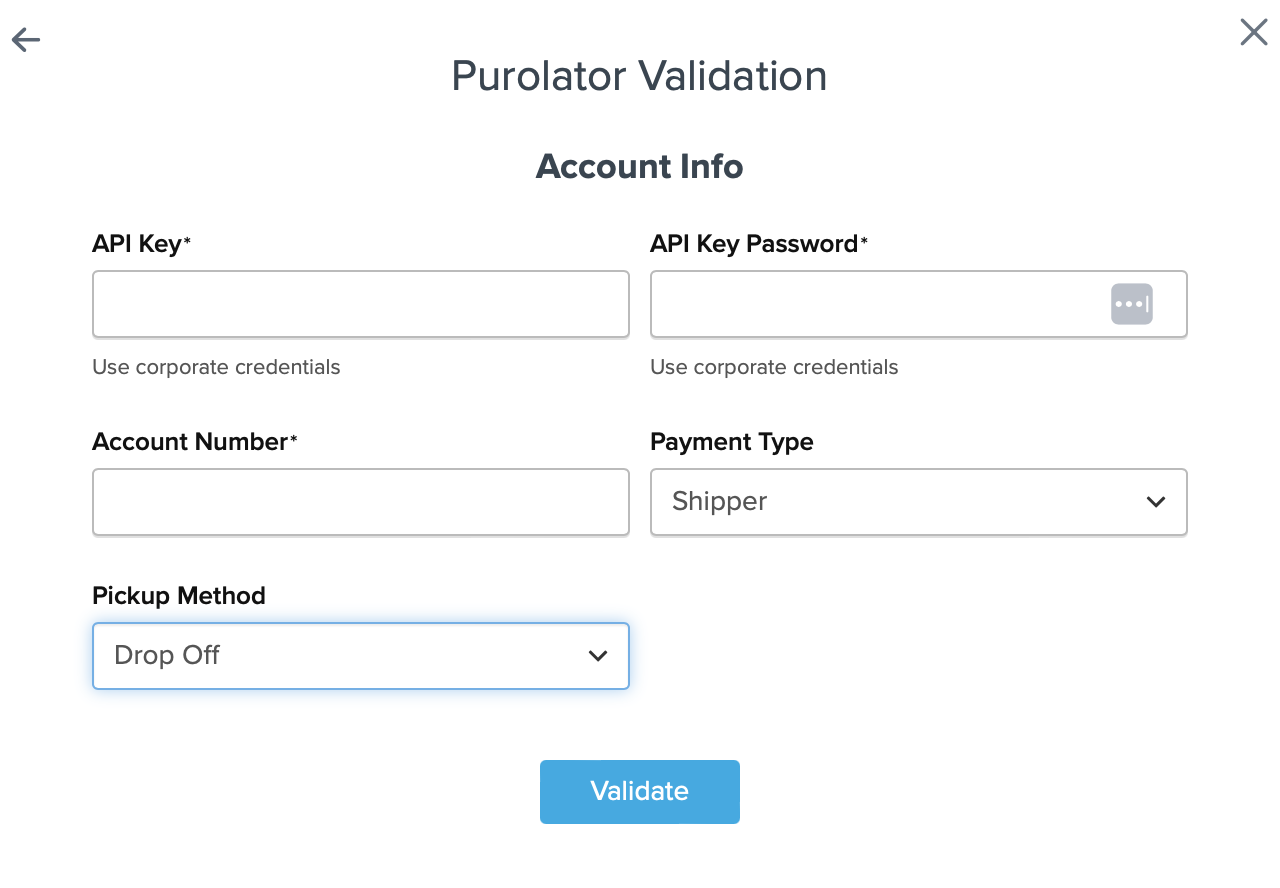Viewport: 1280px width, 888px height.
Task: Click the Account Number label text
Action: [190, 442]
